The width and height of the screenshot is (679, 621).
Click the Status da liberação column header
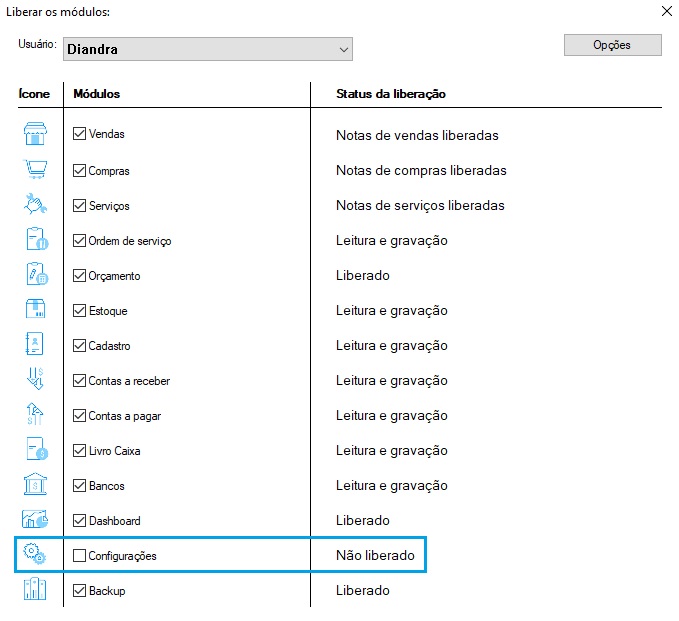click(x=390, y=94)
